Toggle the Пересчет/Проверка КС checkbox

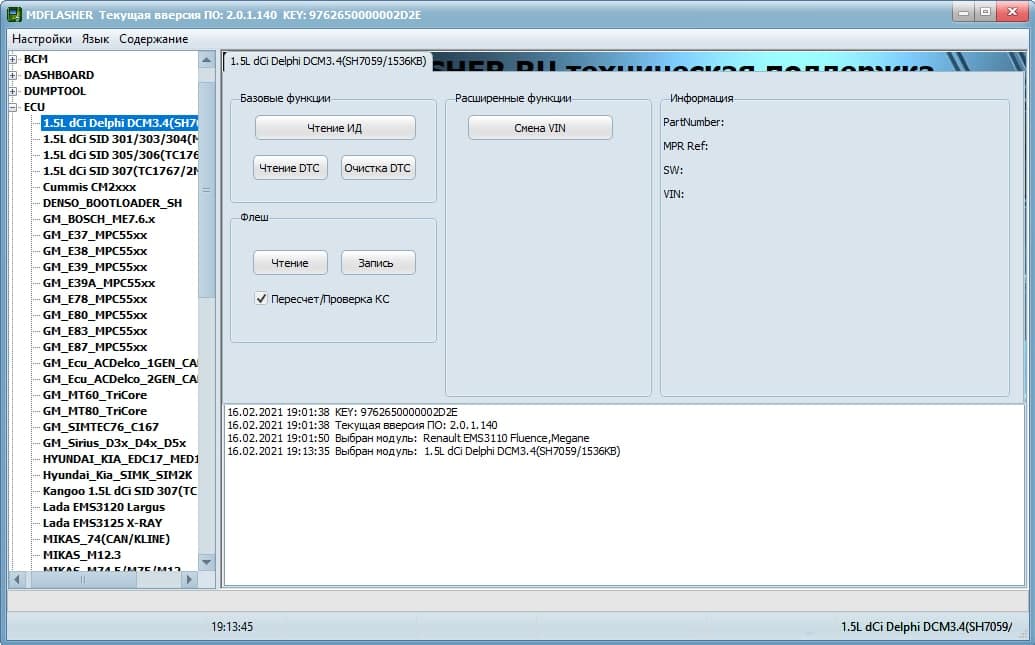tap(261, 298)
